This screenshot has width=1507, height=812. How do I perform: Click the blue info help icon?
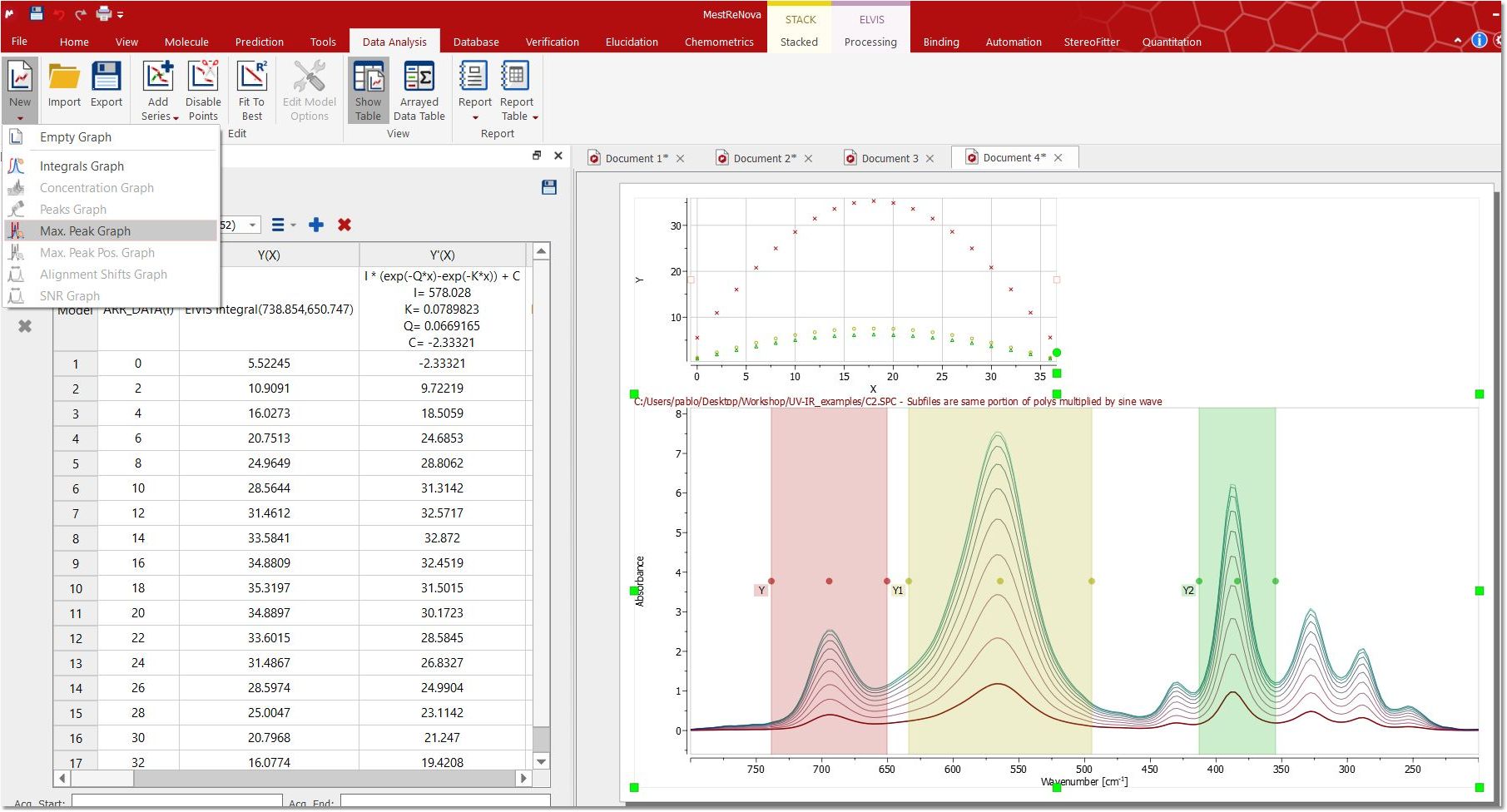[1479, 40]
